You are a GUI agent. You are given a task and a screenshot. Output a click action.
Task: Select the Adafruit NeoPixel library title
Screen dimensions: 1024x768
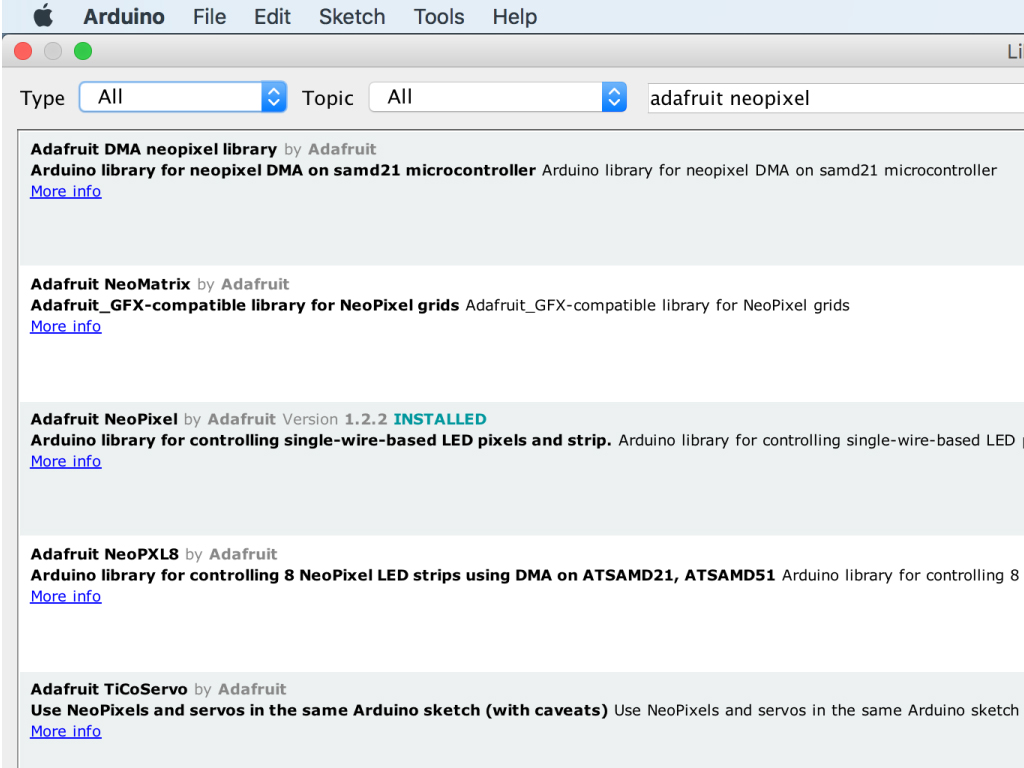click(104, 419)
